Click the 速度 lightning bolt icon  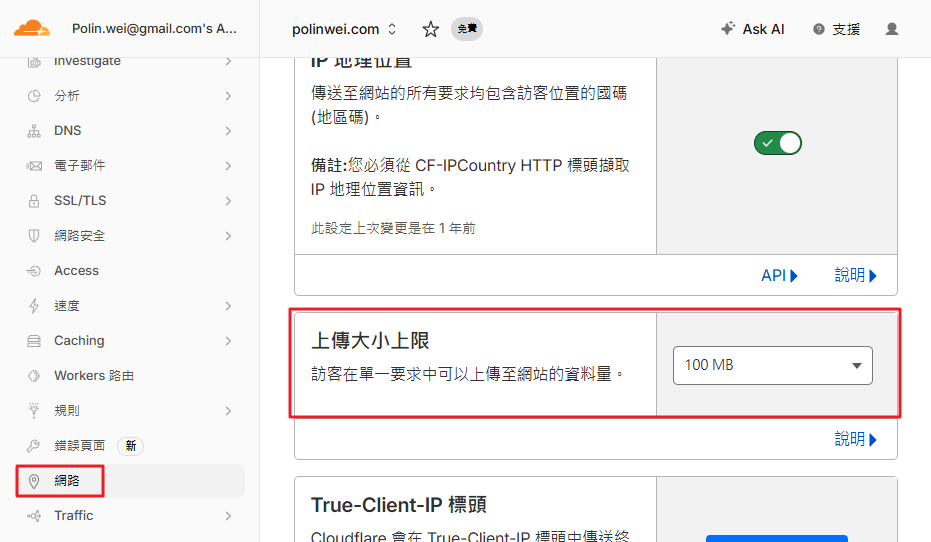point(34,306)
